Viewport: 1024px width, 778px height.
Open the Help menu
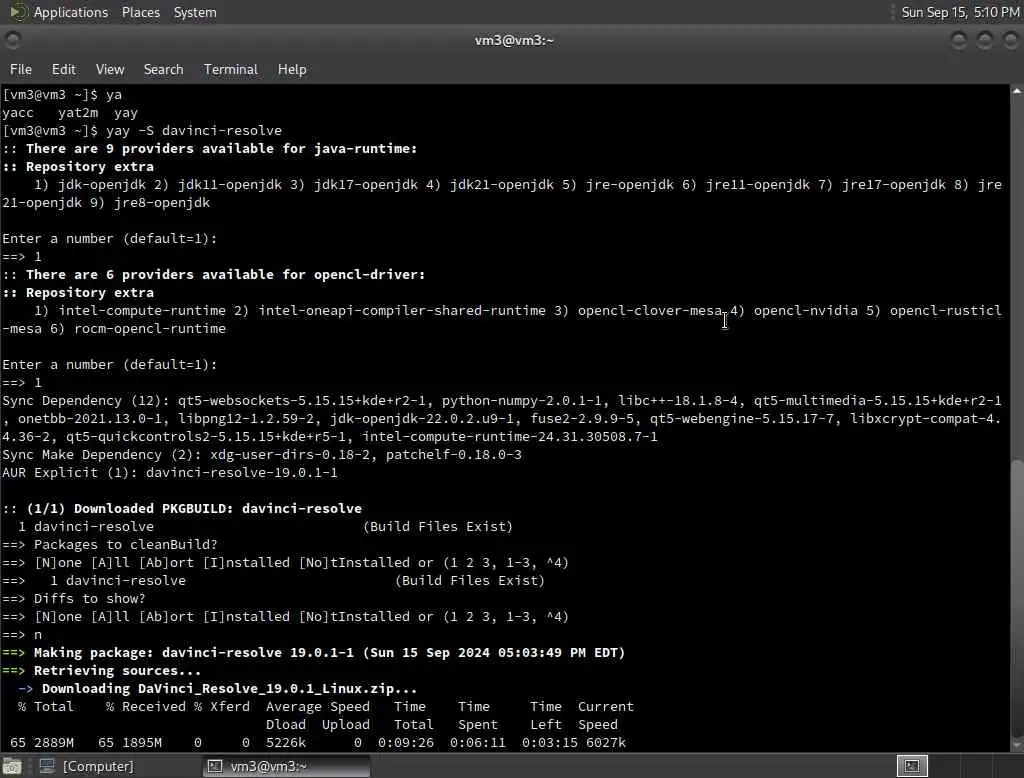(292, 69)
